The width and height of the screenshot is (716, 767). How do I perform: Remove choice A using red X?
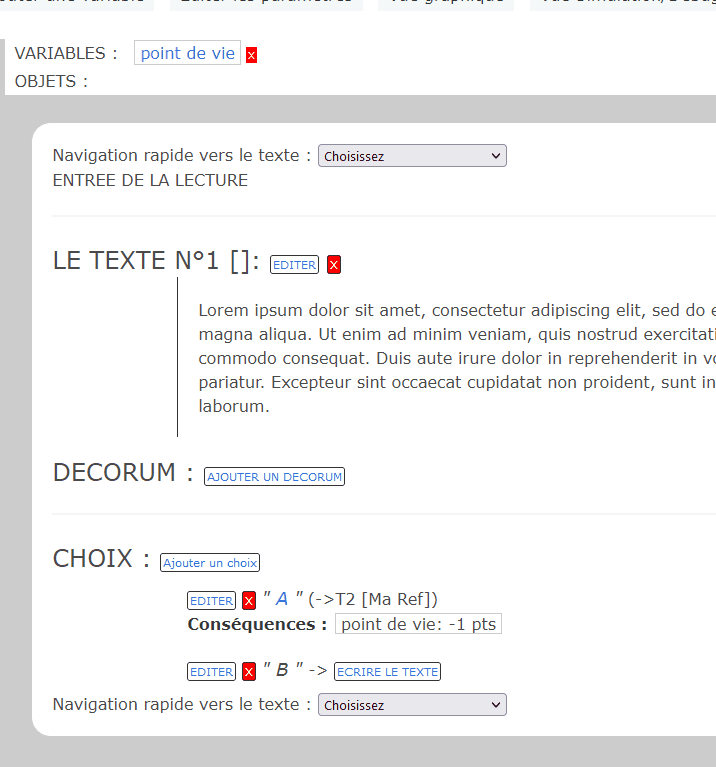[249, 601]
